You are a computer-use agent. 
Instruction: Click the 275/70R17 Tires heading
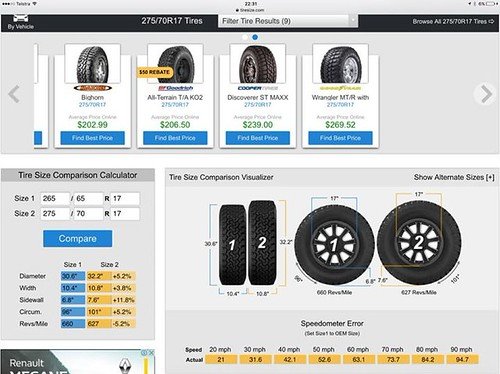tap(172, 21)
